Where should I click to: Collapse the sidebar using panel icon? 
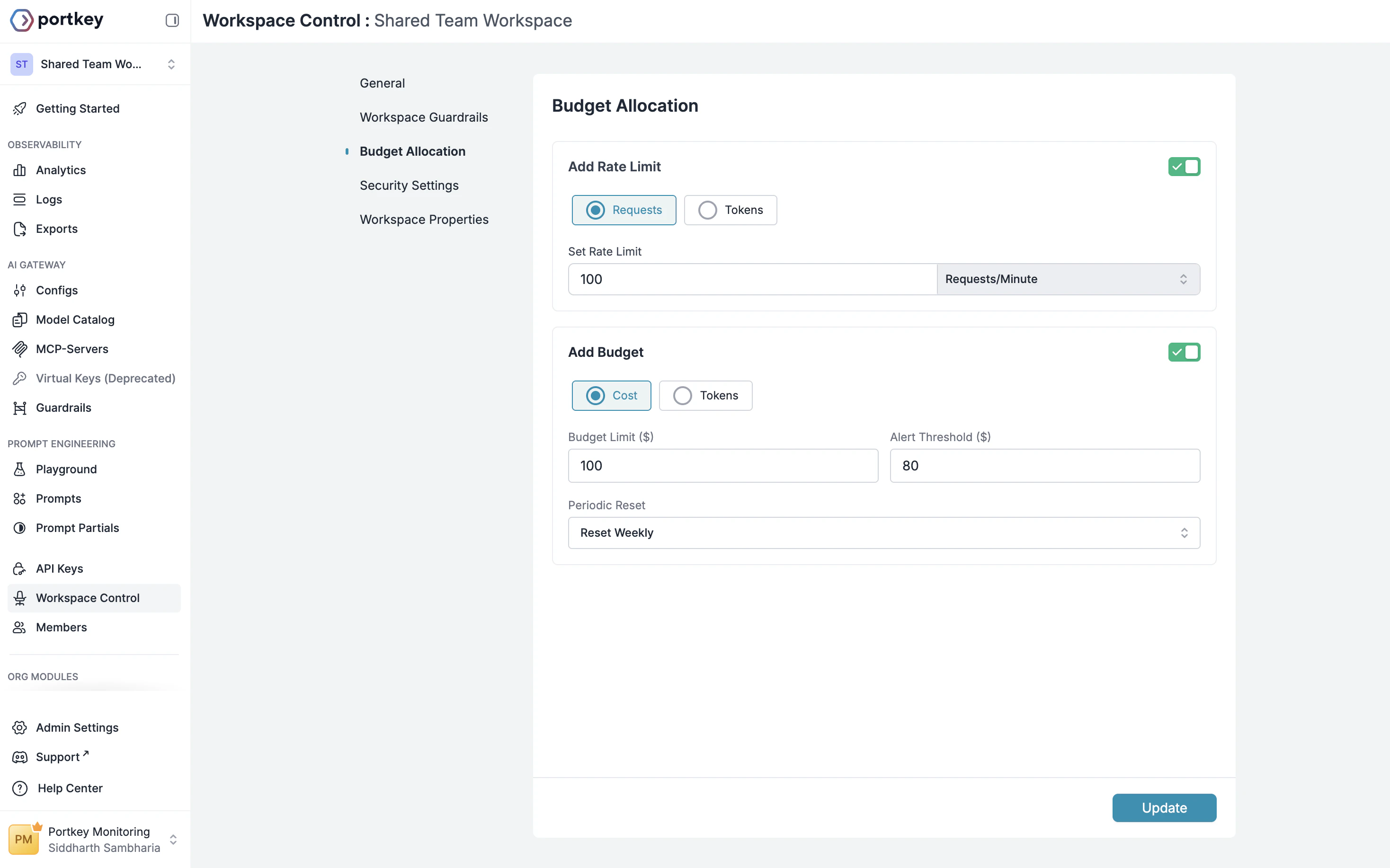(172, 20)
